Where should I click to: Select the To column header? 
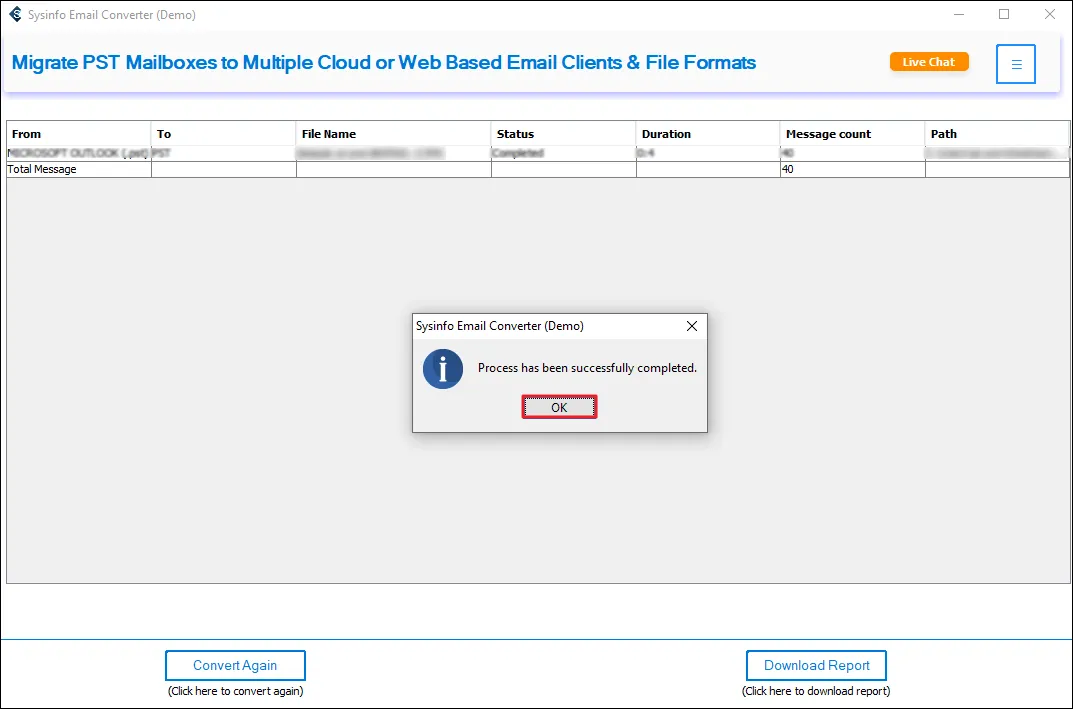(x=224, y=134)
